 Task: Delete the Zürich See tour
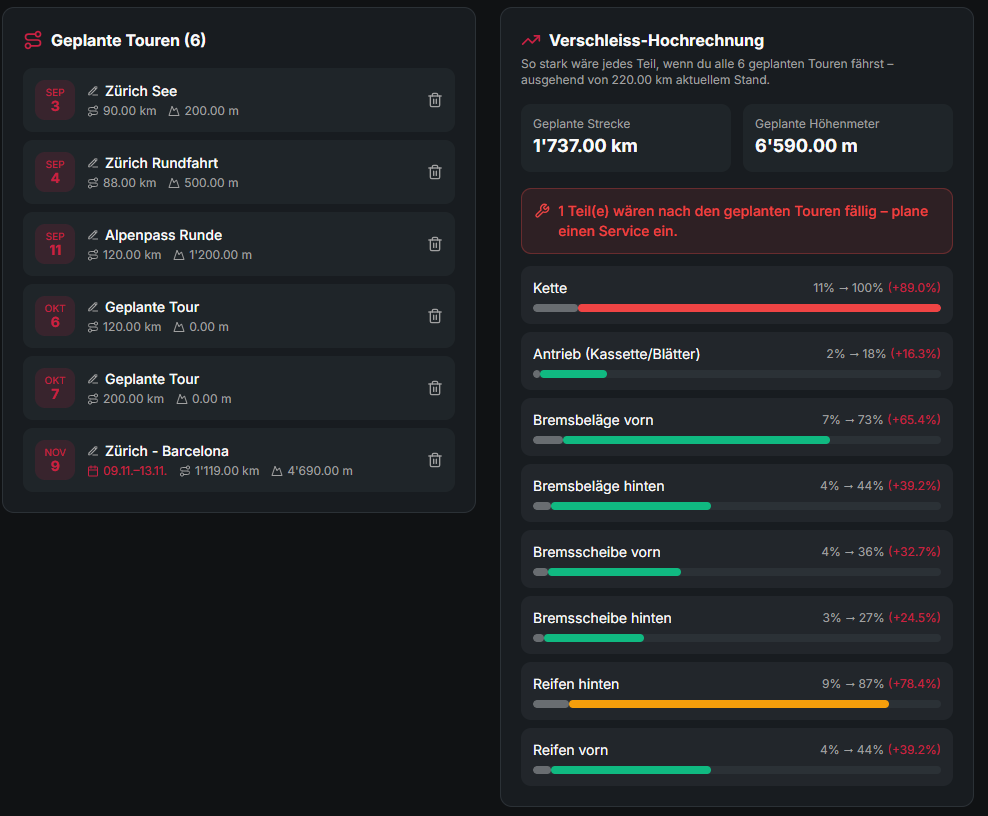click(x=435, y=100)
